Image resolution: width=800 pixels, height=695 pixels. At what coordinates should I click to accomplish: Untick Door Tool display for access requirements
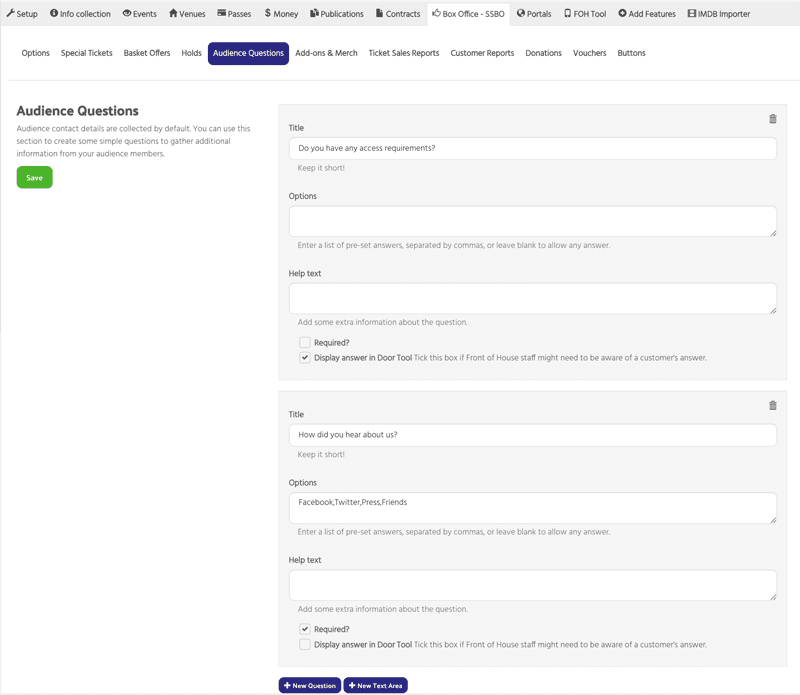305,358
